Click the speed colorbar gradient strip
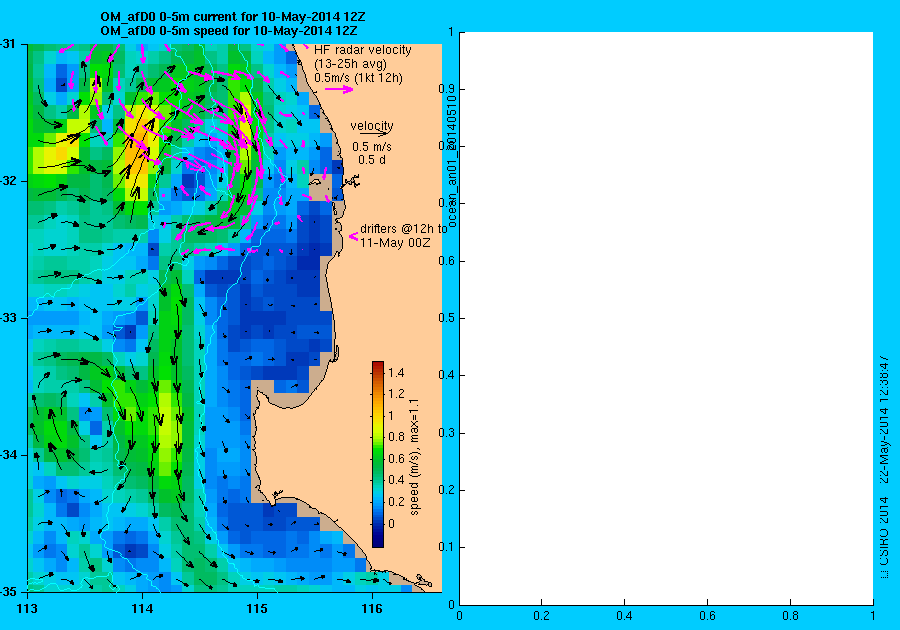This screenshot has width=900, height=630. pos(378,454)
